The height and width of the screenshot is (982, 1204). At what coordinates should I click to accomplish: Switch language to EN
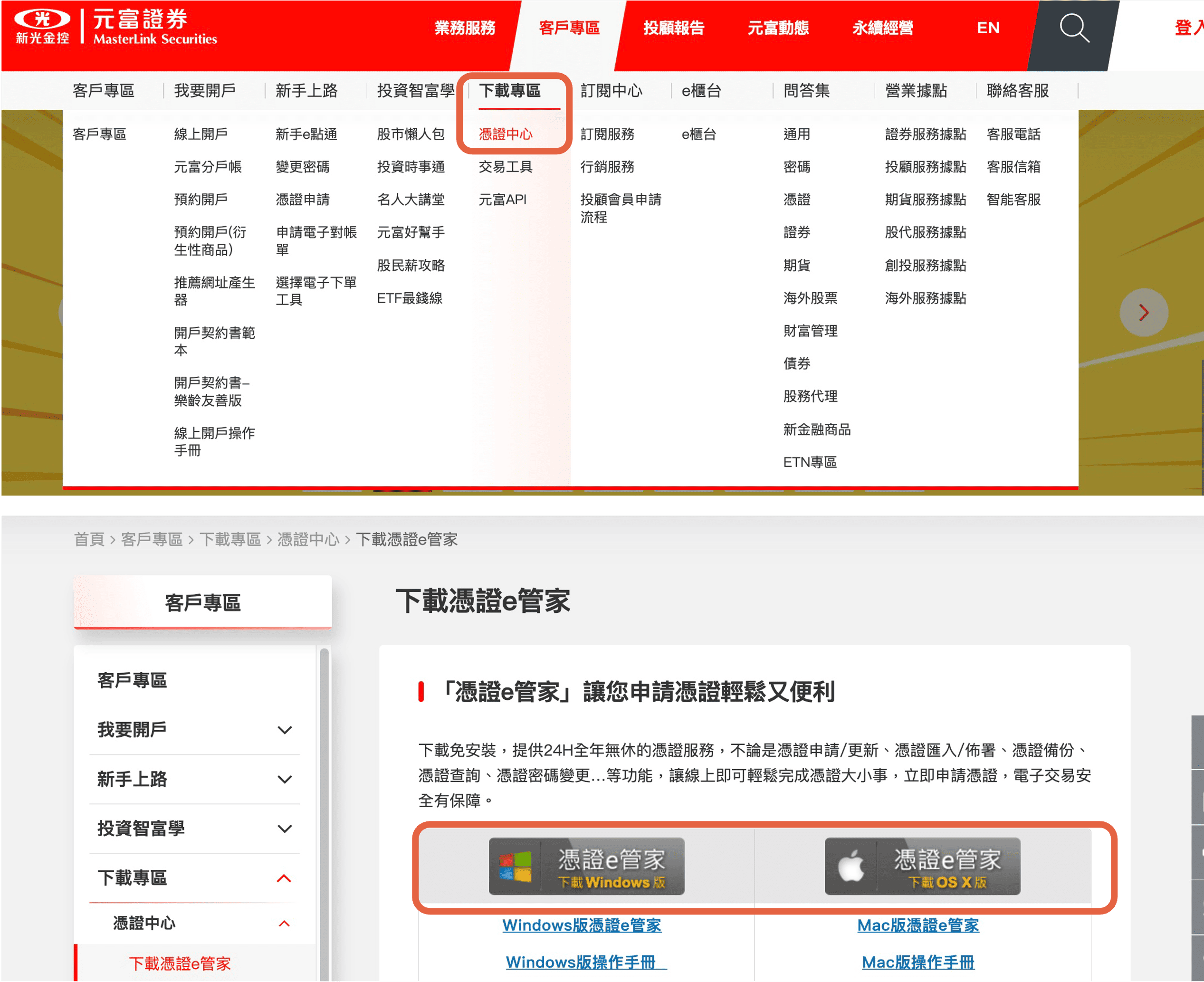988,28
